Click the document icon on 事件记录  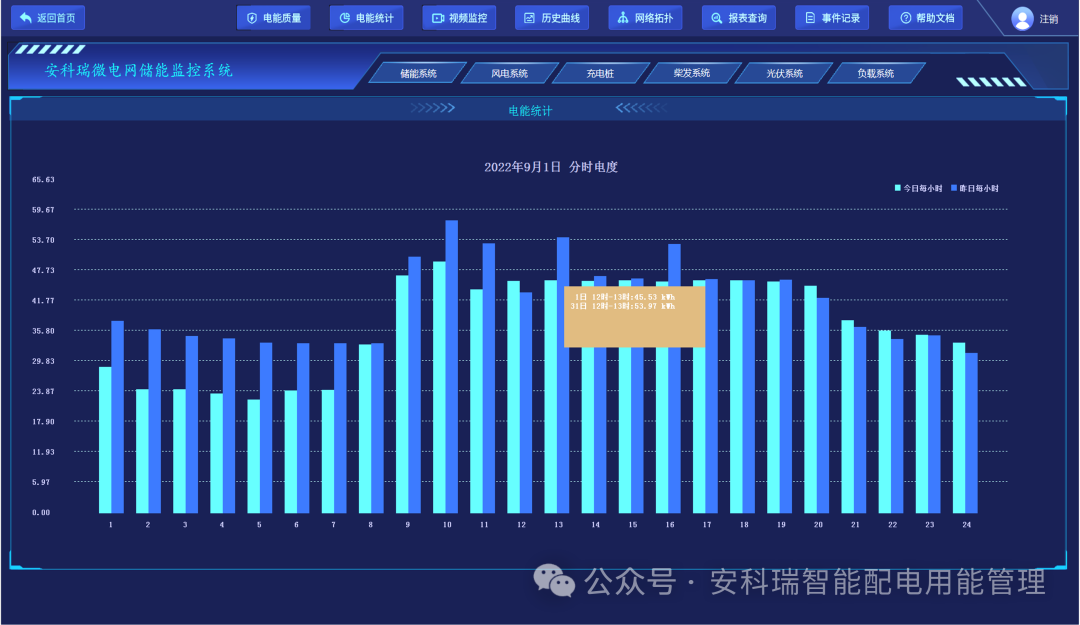pos(810,18)
